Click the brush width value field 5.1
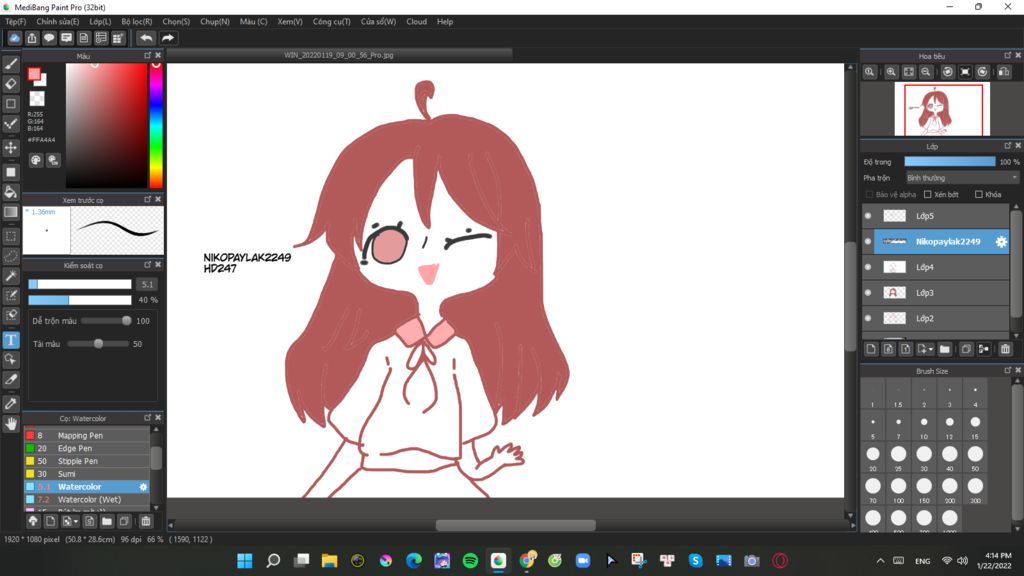This screenshot has width=1024, height=576. click(x=147, y=284)
